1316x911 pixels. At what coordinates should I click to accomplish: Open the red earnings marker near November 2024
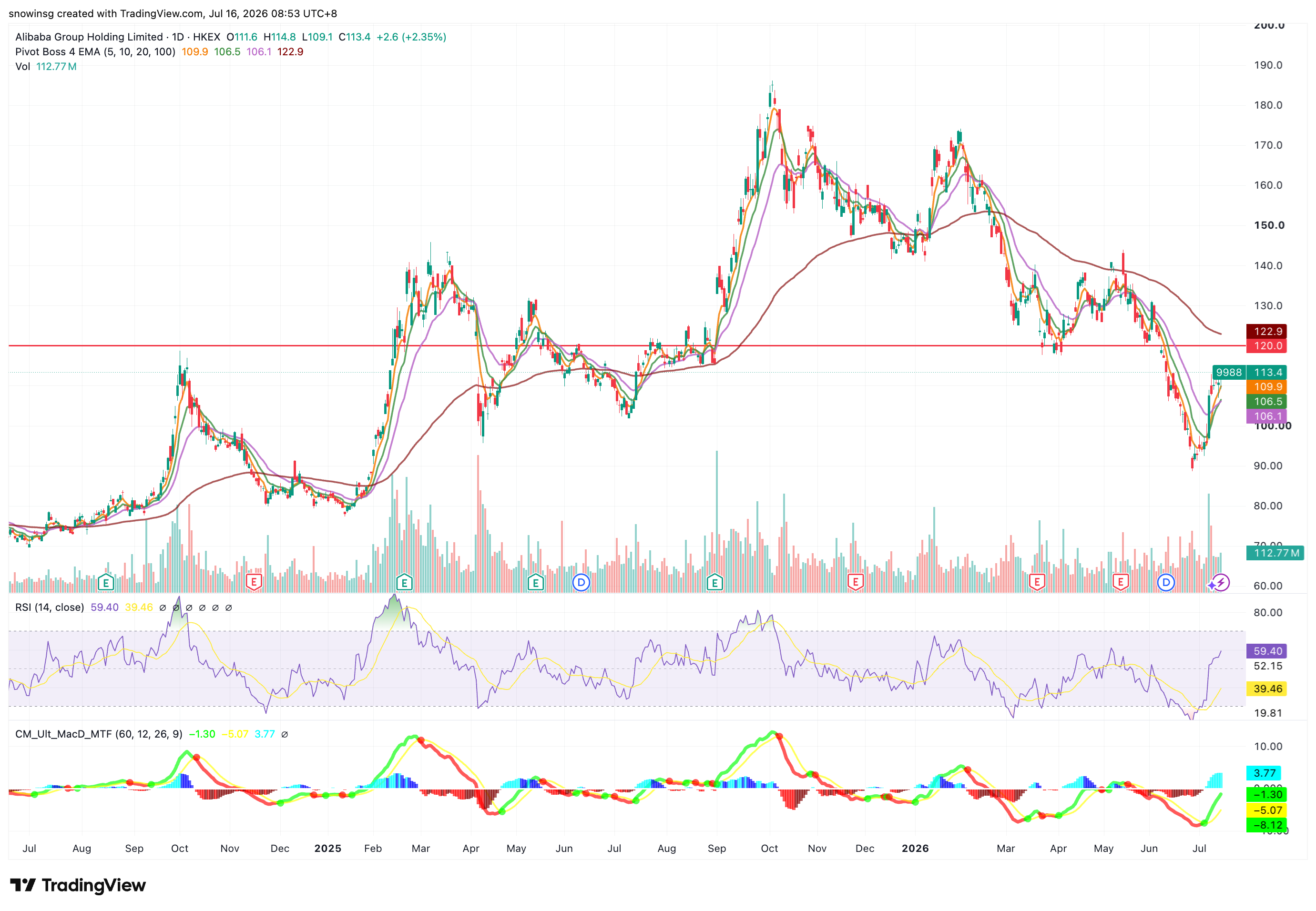254,583
